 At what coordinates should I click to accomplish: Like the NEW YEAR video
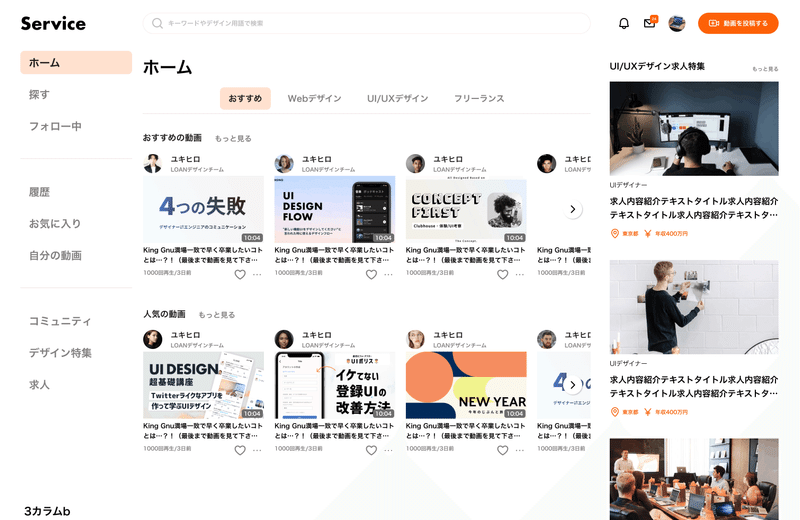[x=503, y=450]
